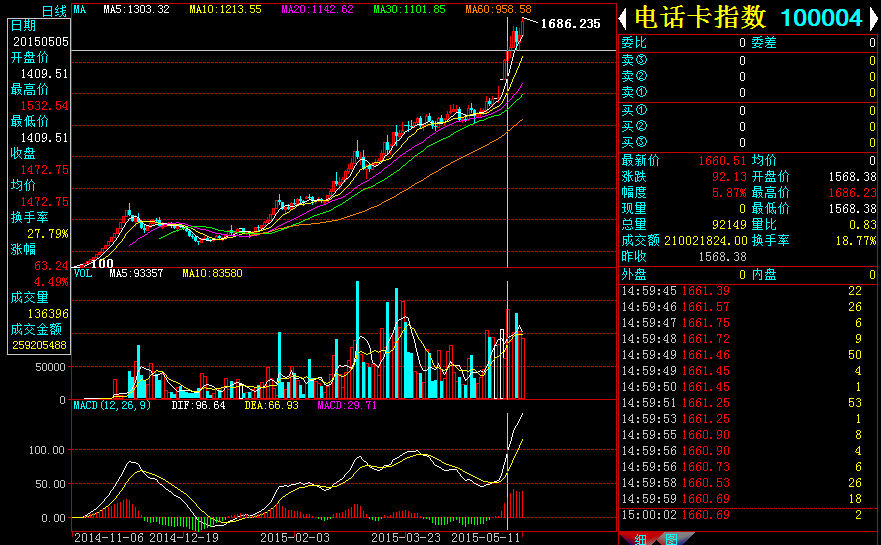The width and height of the screenshot is (881, 545).
Task: Click the DIF:96.64 value
Action: pyautogui.click(x=198, y=405)
